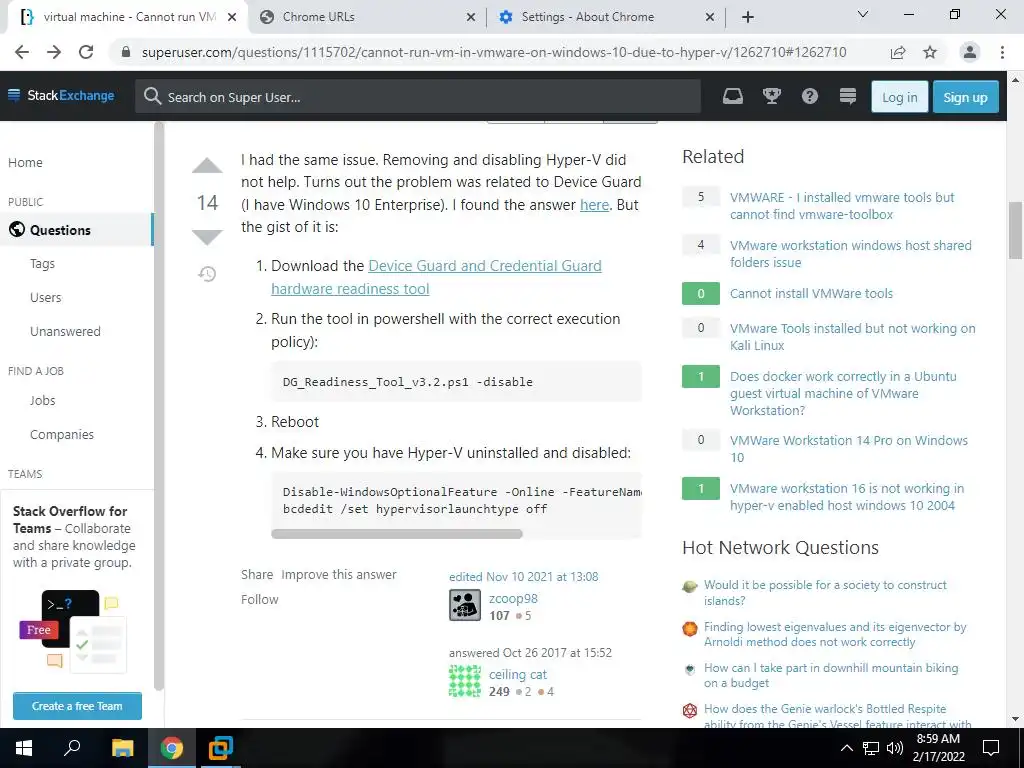1024x768 pixels.
Task: Open the Chrome profile avatar
Action: [970, 52]
